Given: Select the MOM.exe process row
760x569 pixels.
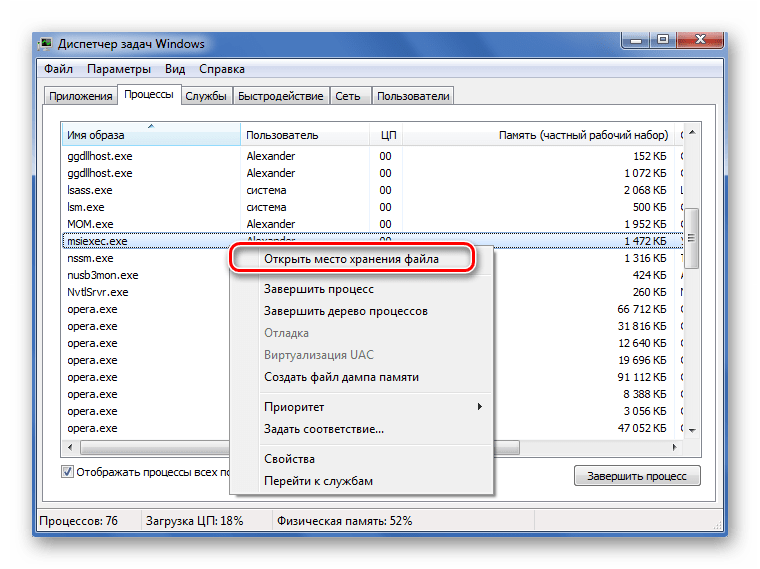Looking at the screenshot, I should (372, 224).
